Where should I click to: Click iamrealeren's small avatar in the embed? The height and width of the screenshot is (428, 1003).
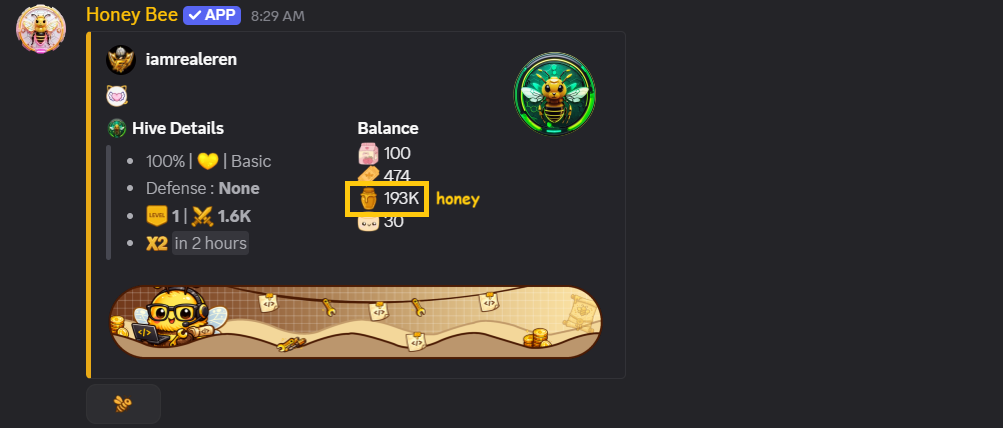[x=121, y=59]
